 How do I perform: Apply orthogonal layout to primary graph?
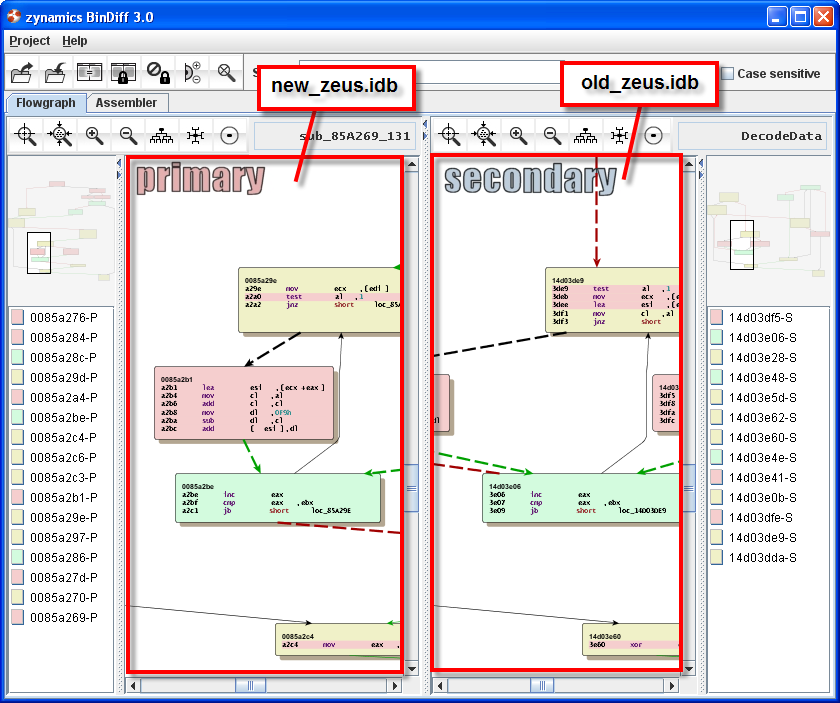(x=195, y=136)
